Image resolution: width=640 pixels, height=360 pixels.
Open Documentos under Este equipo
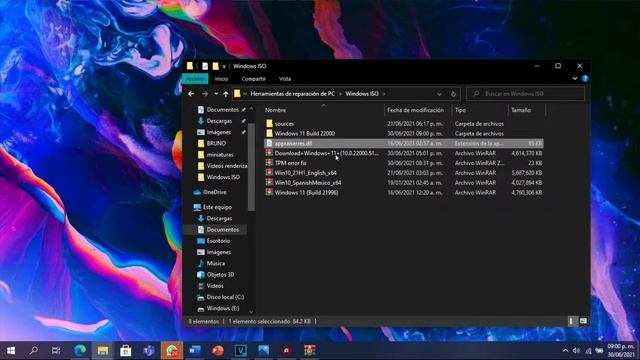pos(222,230)
